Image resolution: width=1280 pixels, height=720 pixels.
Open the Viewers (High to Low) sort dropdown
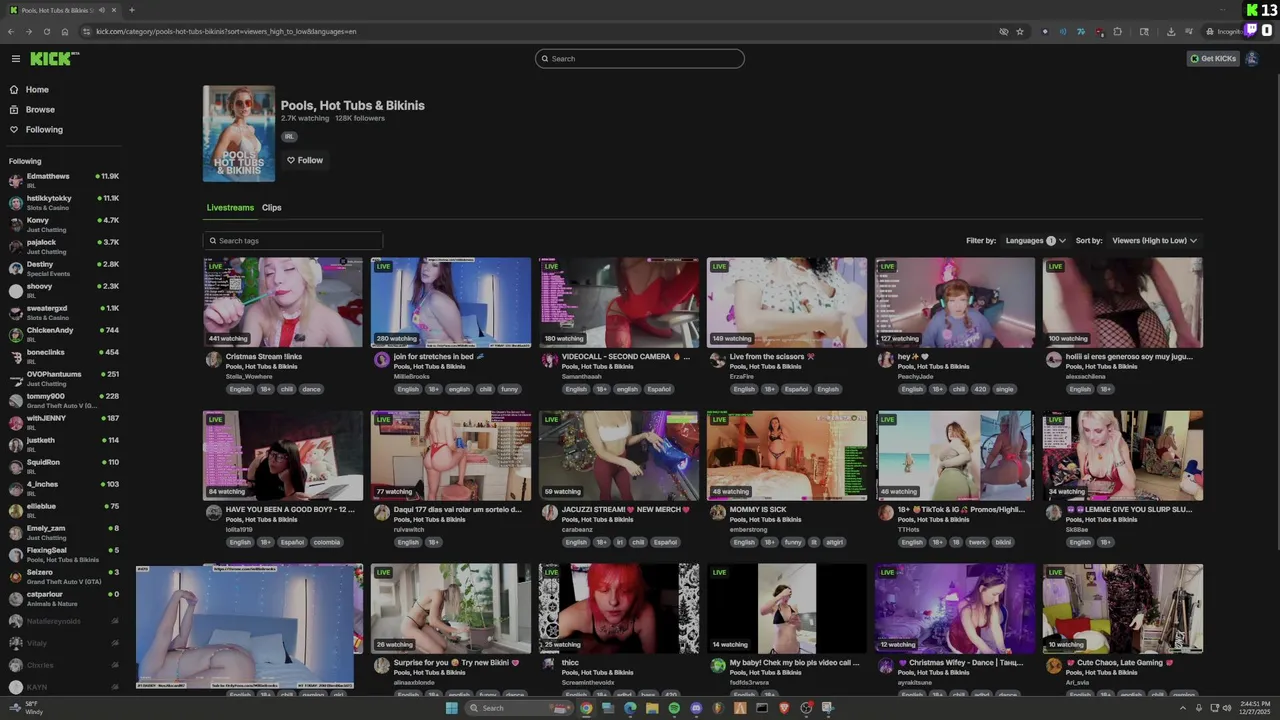[1154, 241]
